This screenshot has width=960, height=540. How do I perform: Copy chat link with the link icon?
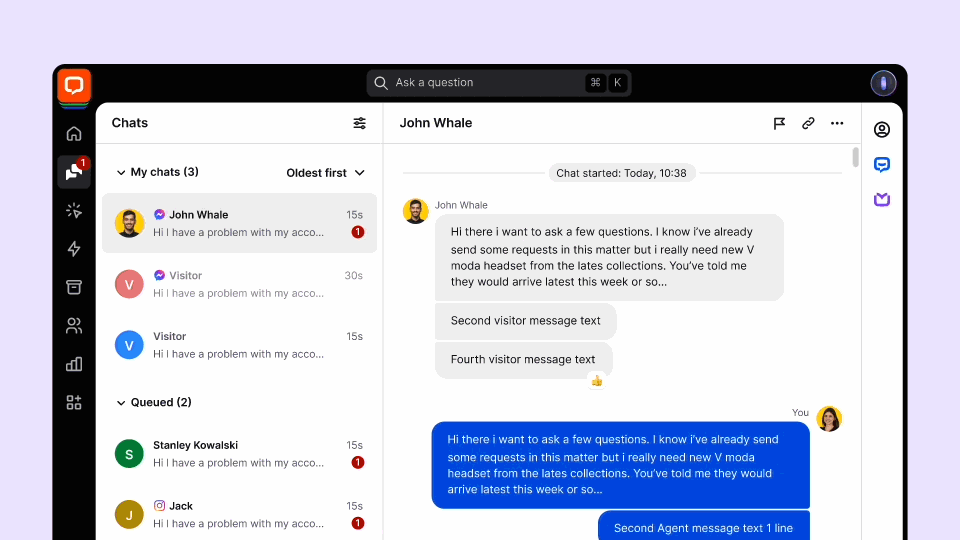coord(808,123)
